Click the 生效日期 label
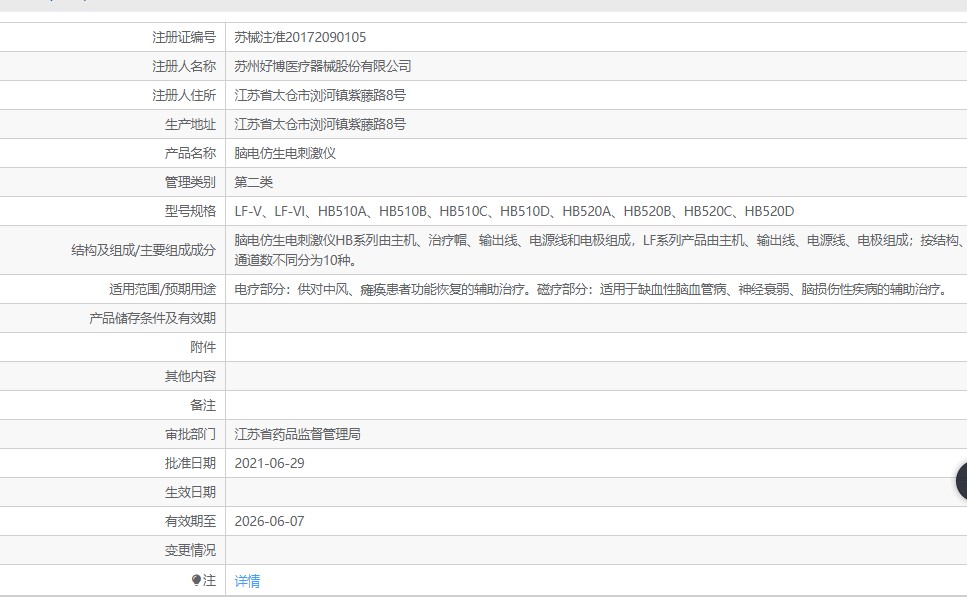The image size is (967, 602). tap(190, 492)
